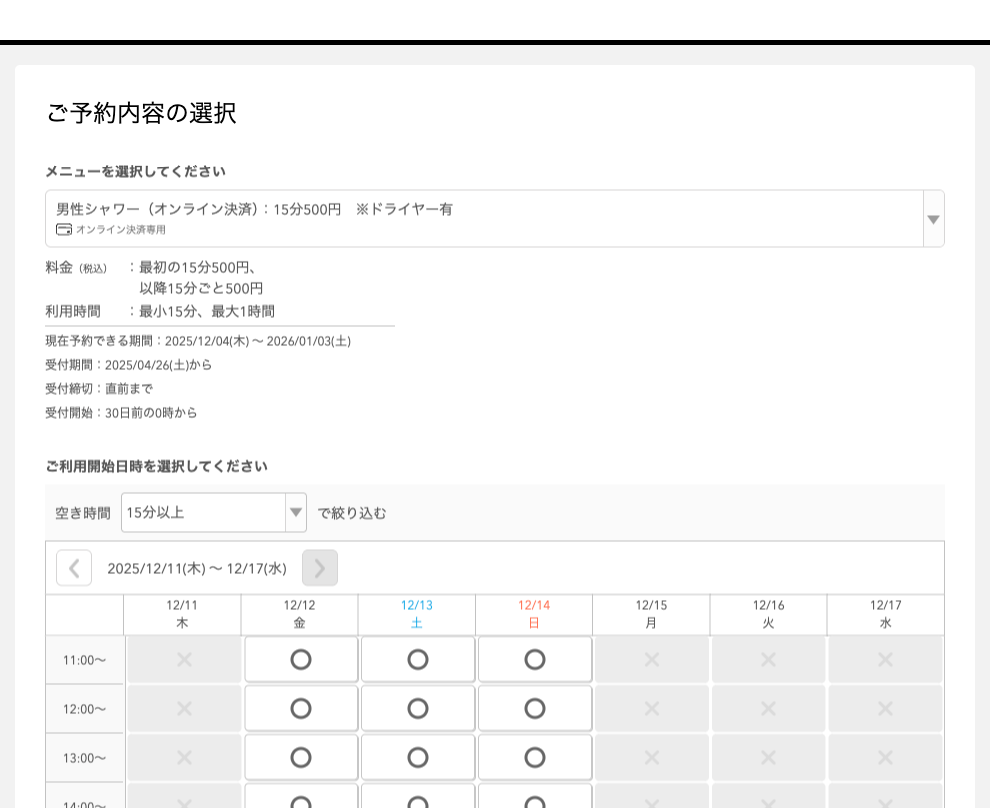Select the 13:00 slot on 12/14 Sunday
990x808 pixels.
[x=534, y=757]
